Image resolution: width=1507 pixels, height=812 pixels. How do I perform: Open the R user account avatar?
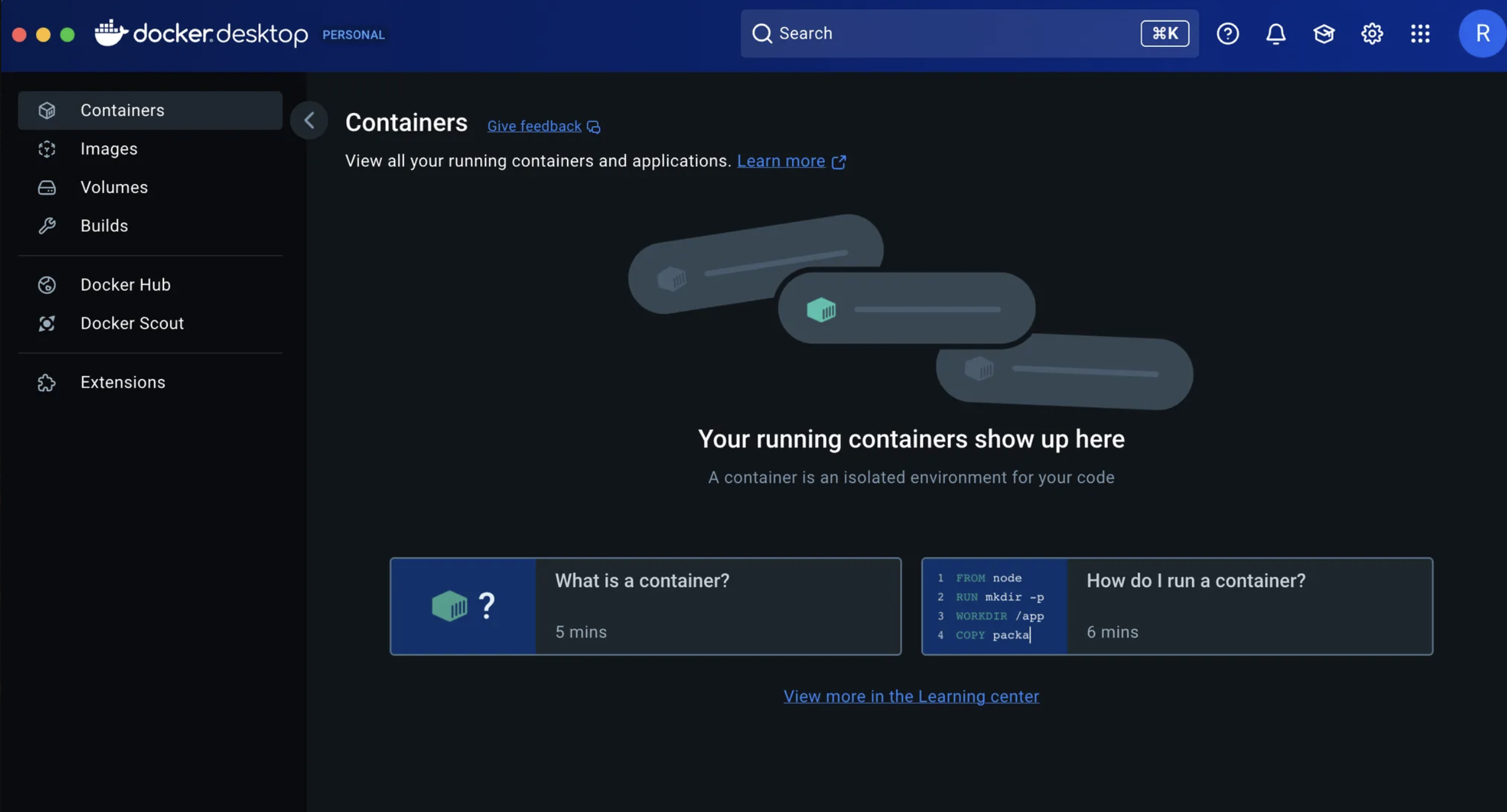coord(1482,33)
